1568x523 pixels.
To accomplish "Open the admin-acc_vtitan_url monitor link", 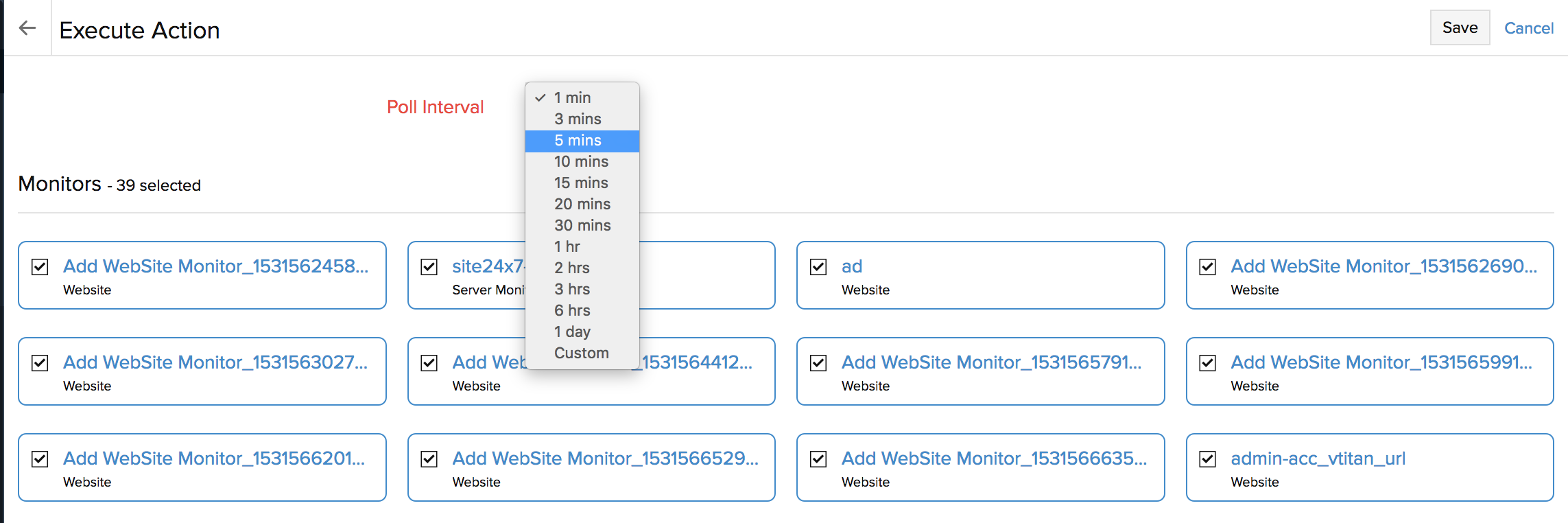I will coord(1317,458).
